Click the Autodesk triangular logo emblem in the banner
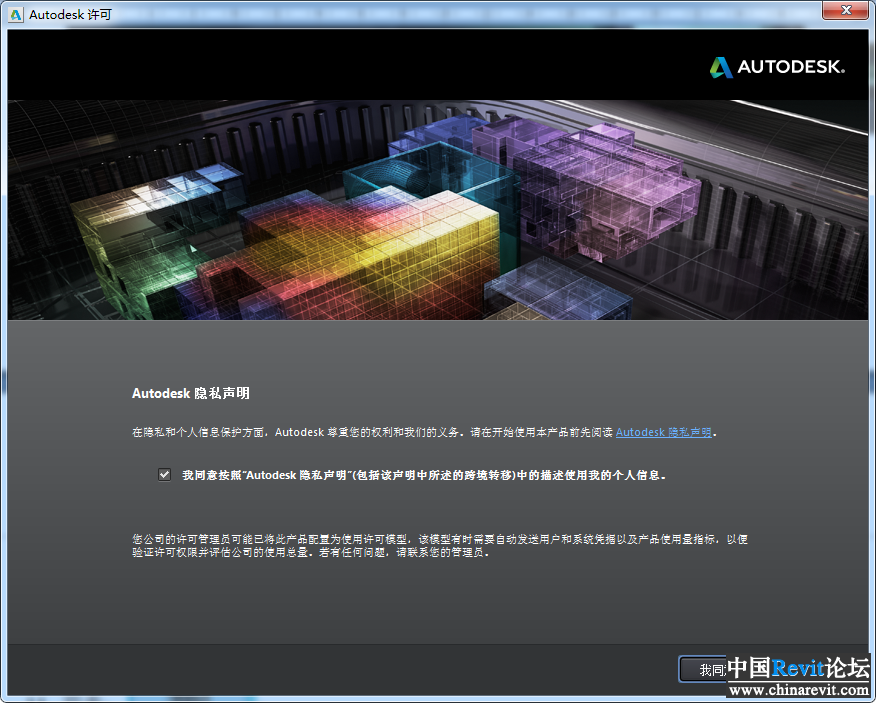The height and width of the screenshot is (703, 876). (721, 67)
